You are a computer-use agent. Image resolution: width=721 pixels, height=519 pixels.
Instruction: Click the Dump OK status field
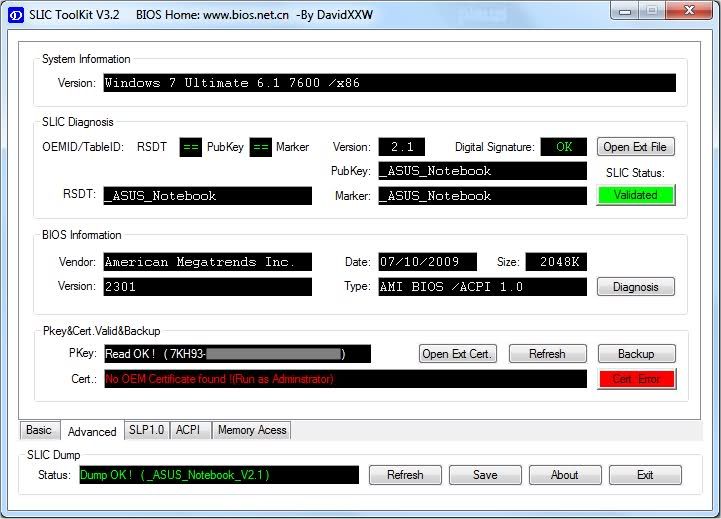219,475
